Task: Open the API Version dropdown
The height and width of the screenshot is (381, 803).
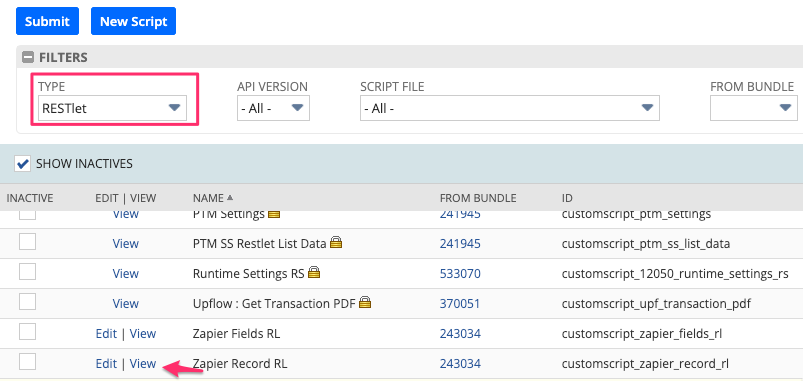Action: [x=273, y=108]
